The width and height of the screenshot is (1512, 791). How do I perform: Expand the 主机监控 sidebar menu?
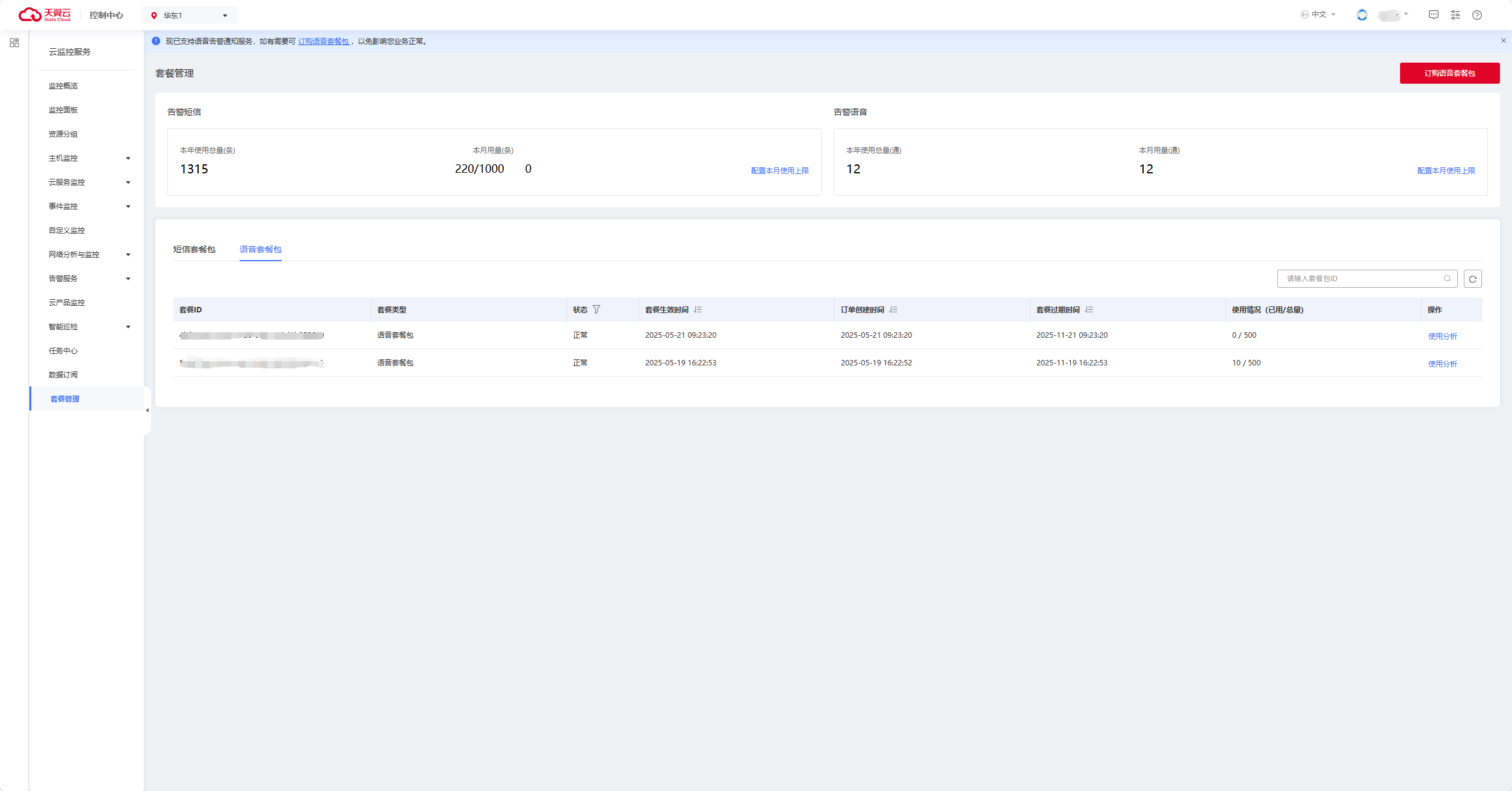[x=89, y=158]
